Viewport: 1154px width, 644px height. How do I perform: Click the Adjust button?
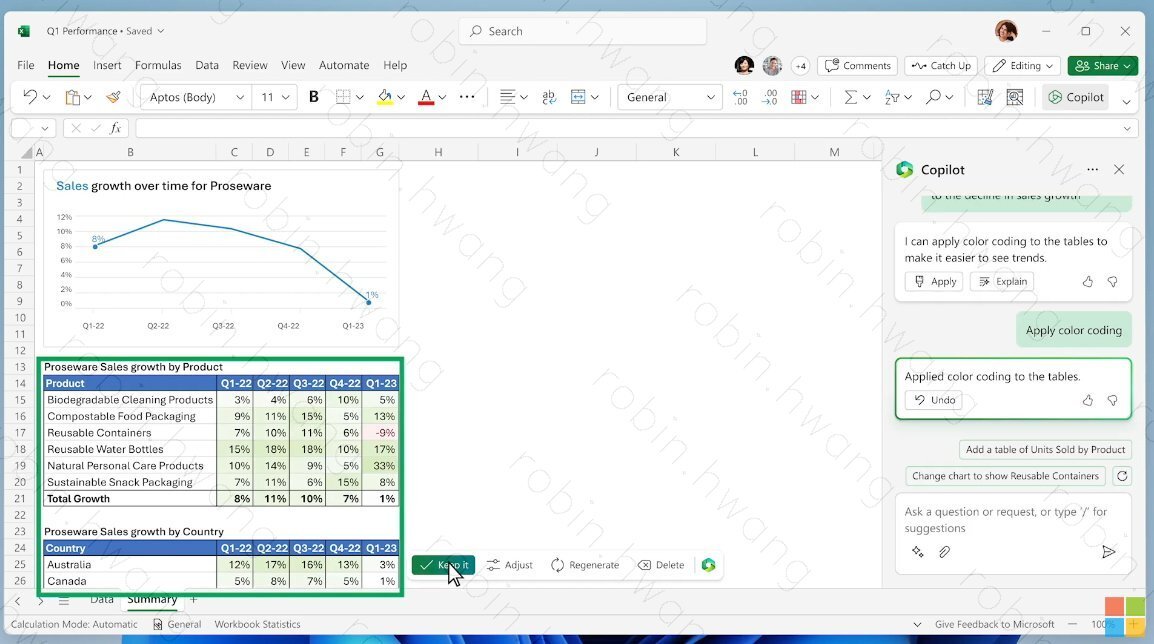pyautogui.click(x=509, y=565)
